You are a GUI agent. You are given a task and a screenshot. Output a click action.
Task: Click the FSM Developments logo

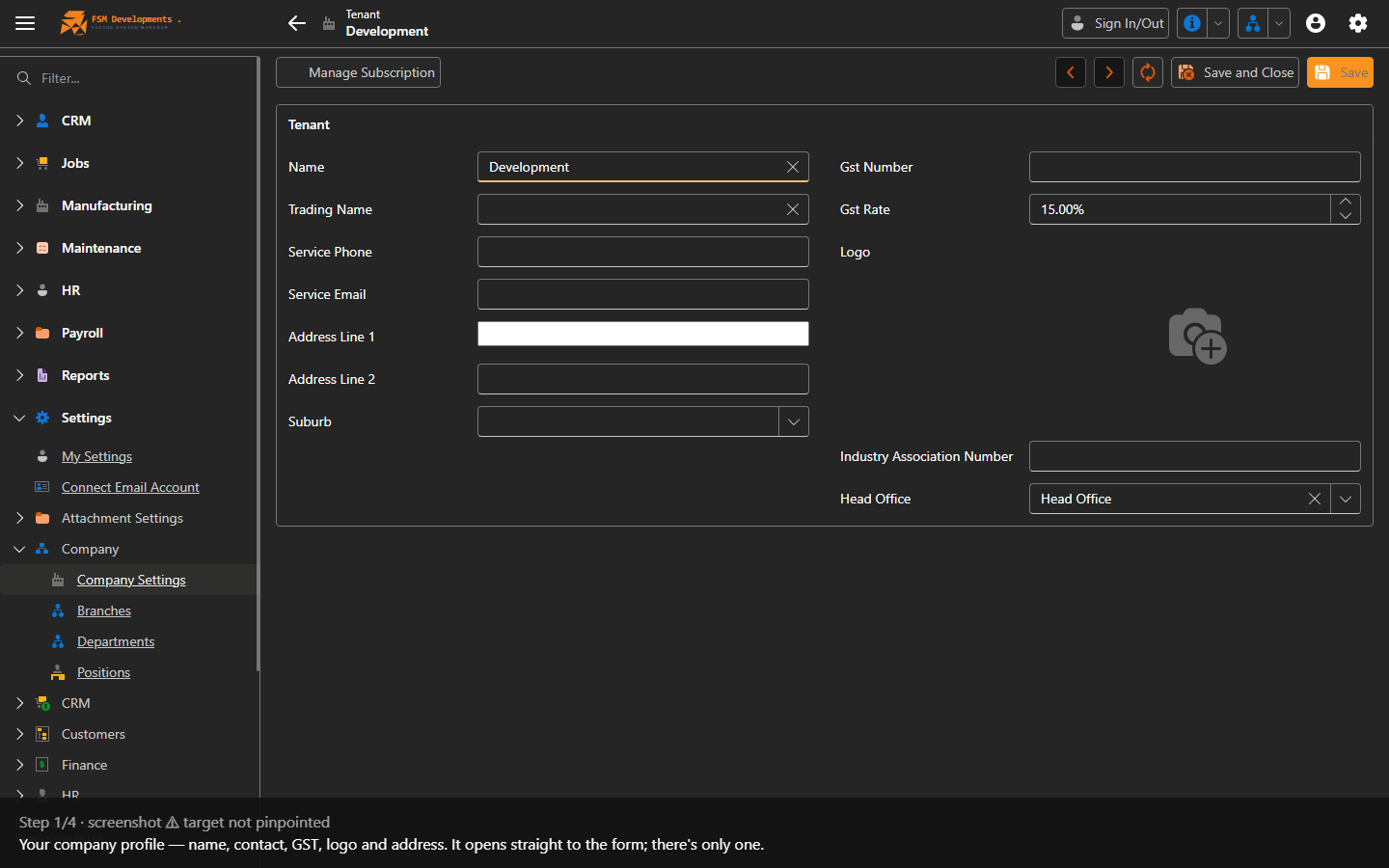coord(120,22)
